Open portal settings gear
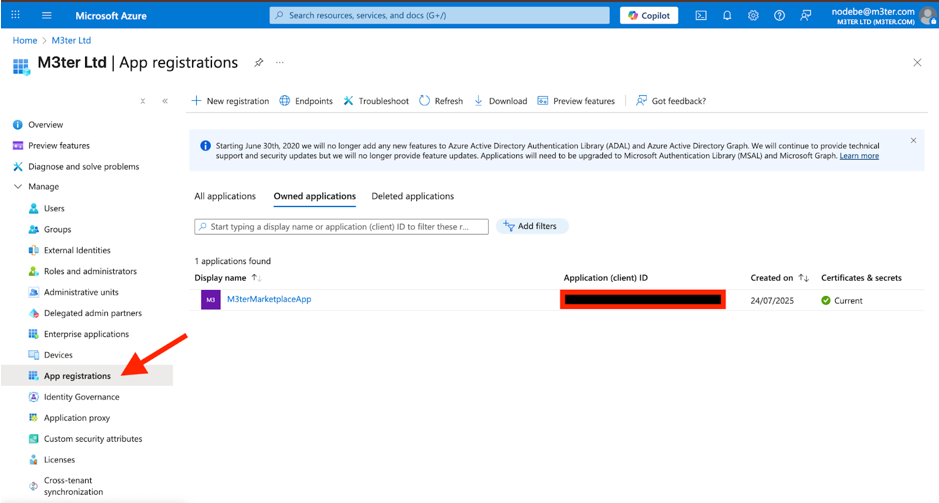 pos(753,16)
